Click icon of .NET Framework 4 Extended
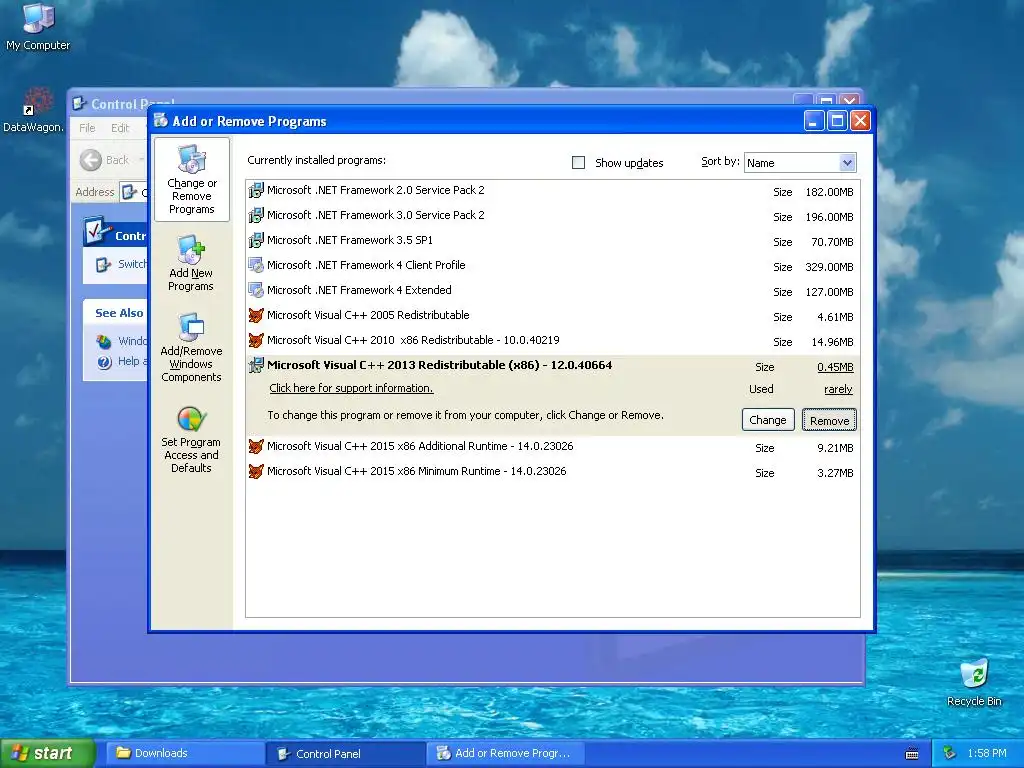The height and width of the screenshot is (768, 1024). click(256, 291)
